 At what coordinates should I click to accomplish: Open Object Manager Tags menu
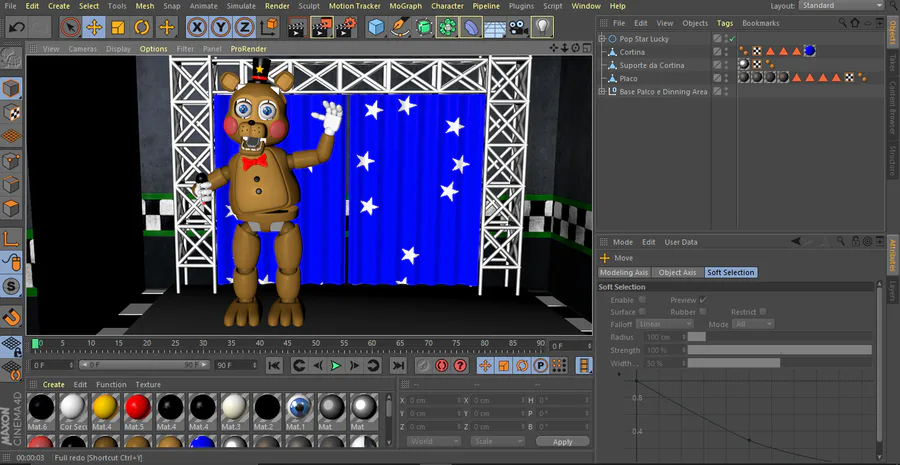(725, 23)
